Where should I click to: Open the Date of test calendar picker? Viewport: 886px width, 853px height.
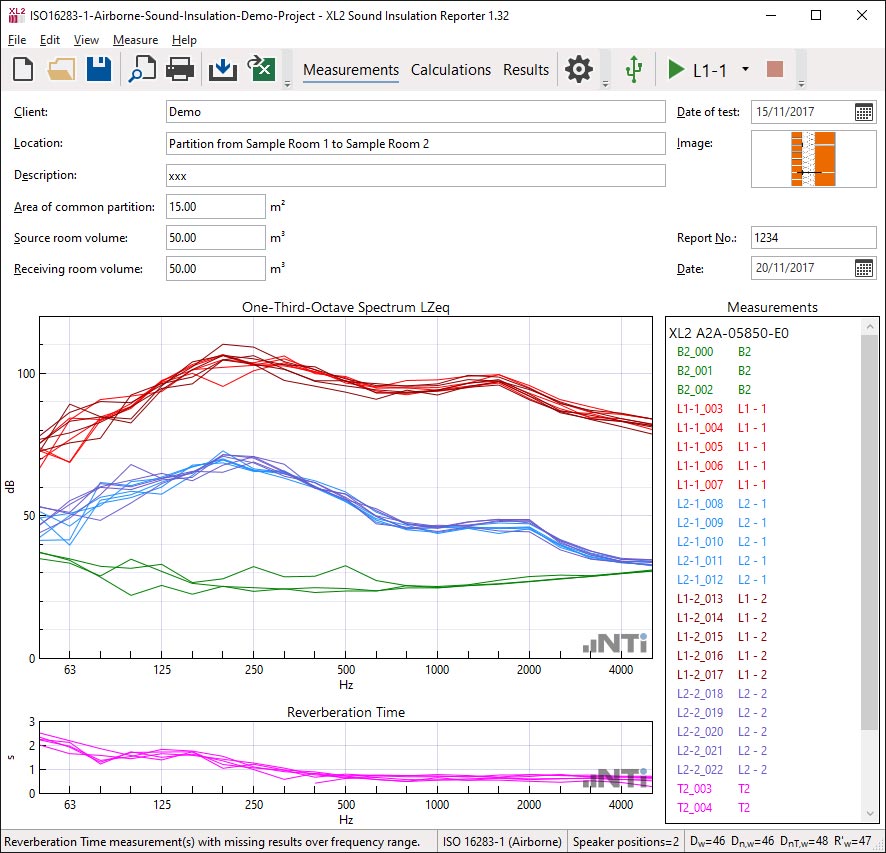pyautogui.click(x=864, y=112)
